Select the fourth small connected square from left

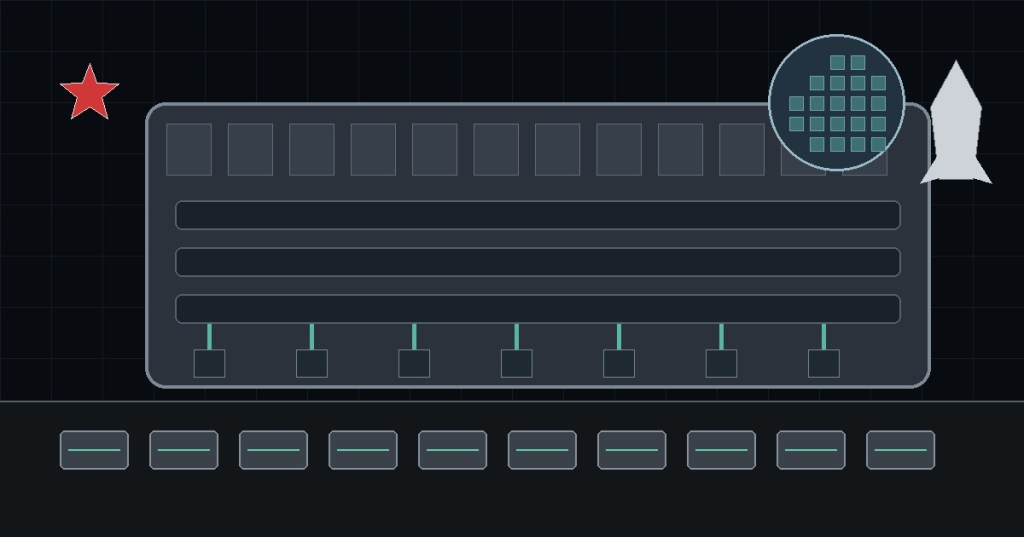tap(517, 364)
